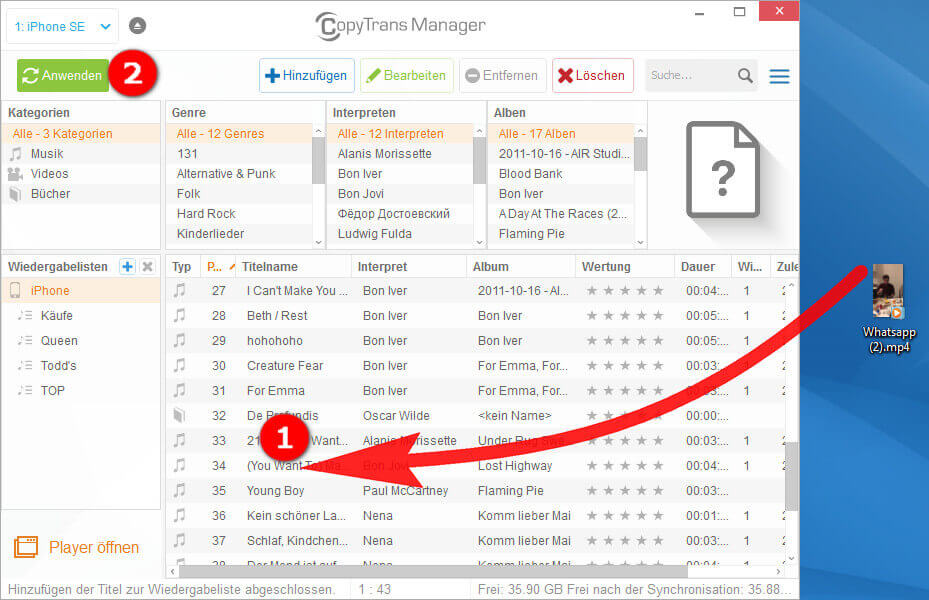Viewport: 929px width, 600px height.
Task: Sort by Typ column header
Action: (182, 267)
